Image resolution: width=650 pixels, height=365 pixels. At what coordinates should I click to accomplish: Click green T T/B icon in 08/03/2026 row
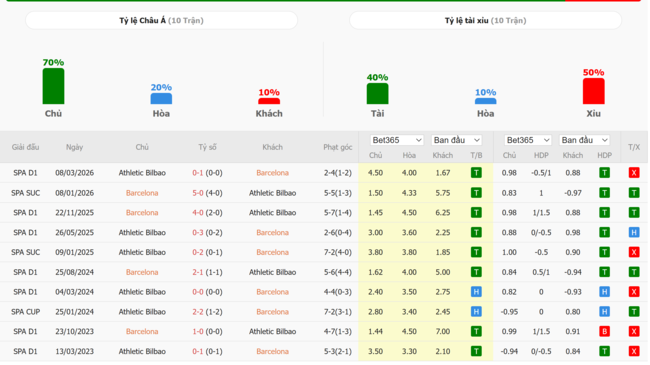(x=476, y=173)
